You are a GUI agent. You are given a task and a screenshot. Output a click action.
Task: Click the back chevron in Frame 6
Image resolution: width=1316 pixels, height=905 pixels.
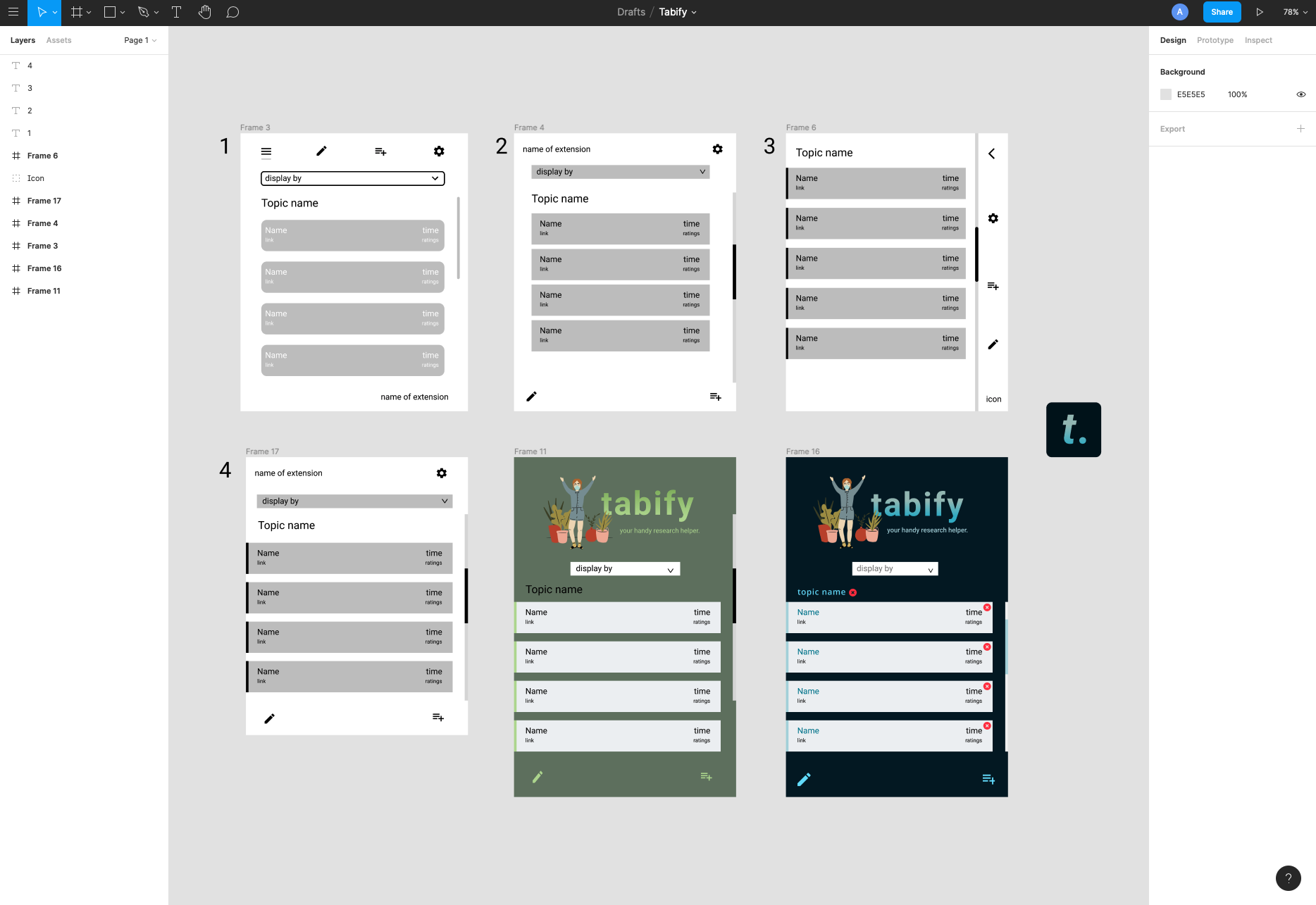click(x=991, y=154)
